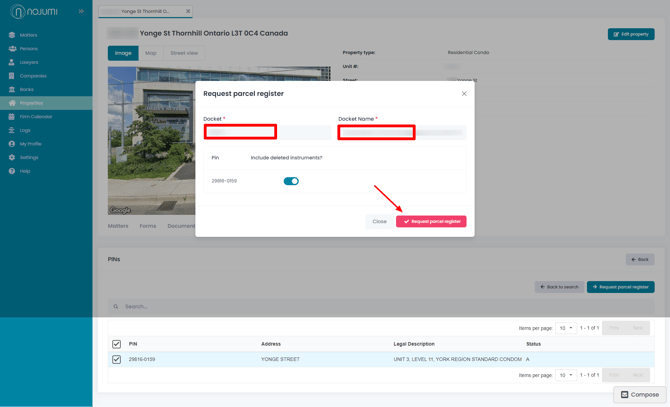Click the pink Request parcel register button

click(x=431, y=221)
